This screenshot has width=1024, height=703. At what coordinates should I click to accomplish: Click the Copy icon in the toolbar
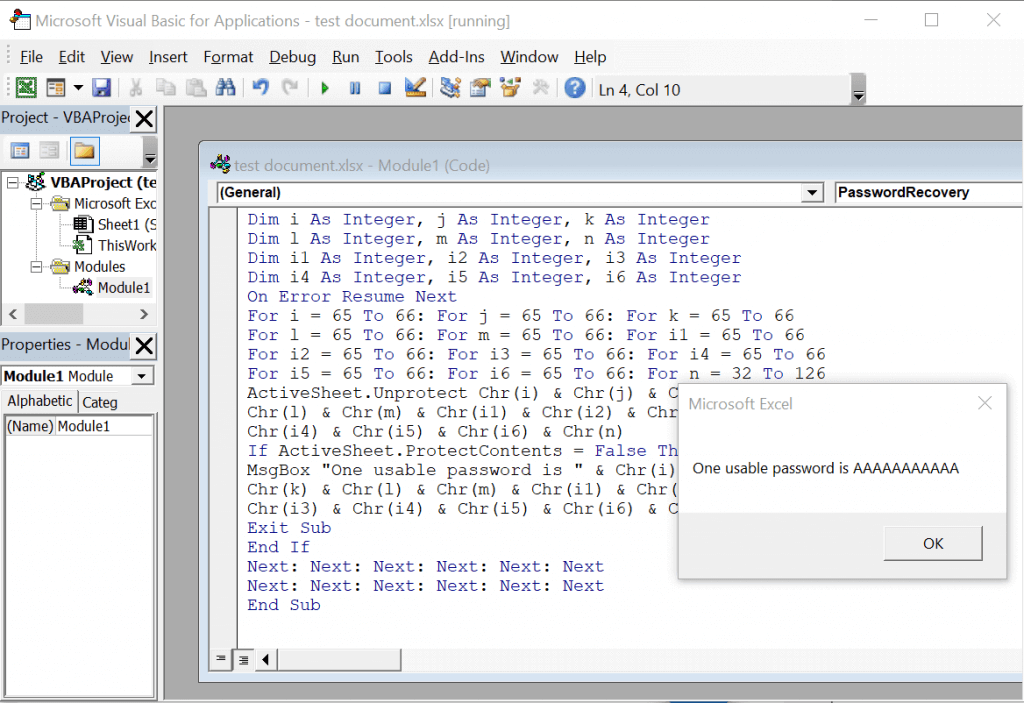pos(165,88)
